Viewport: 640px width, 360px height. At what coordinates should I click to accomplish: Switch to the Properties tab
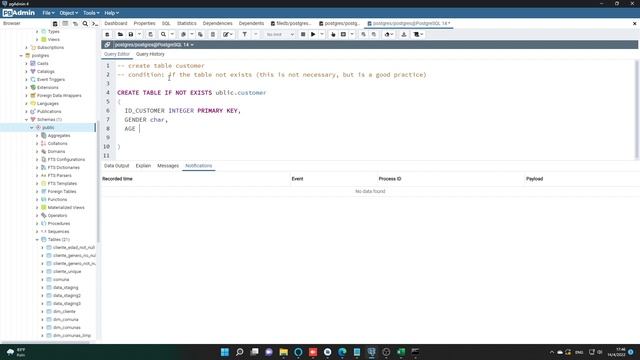click(x=144, y=24)
